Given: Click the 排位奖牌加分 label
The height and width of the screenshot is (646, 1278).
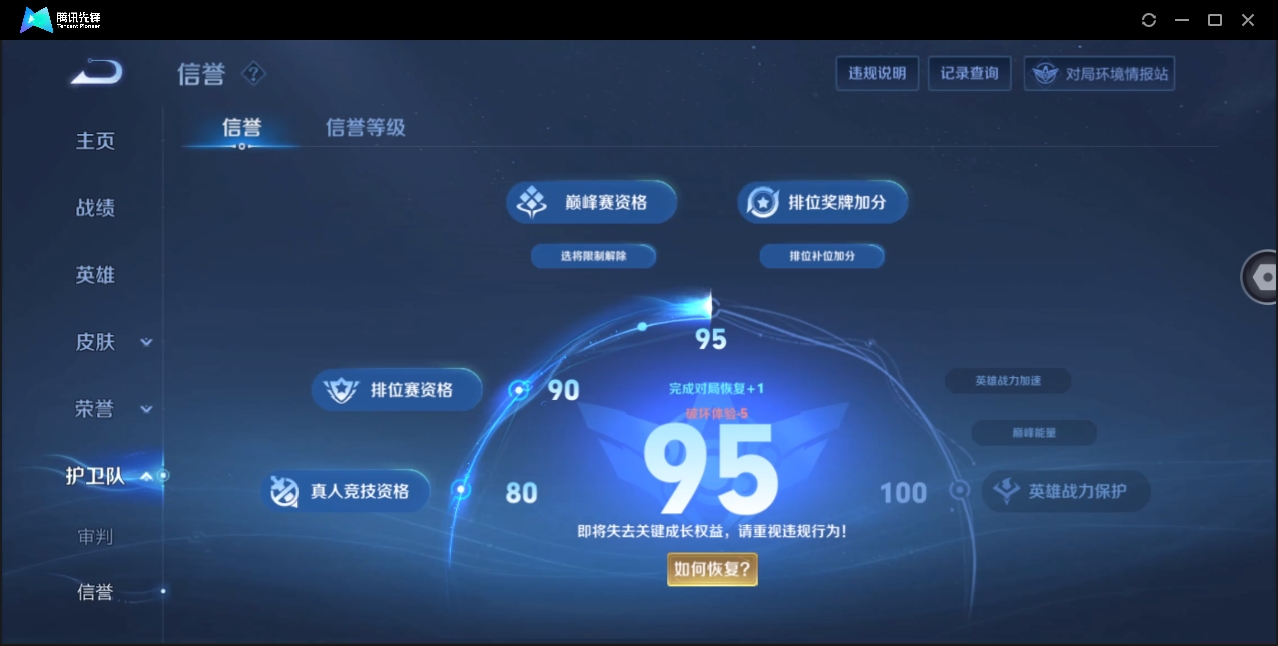Looking at the screenshot, I should pos(837,203).
